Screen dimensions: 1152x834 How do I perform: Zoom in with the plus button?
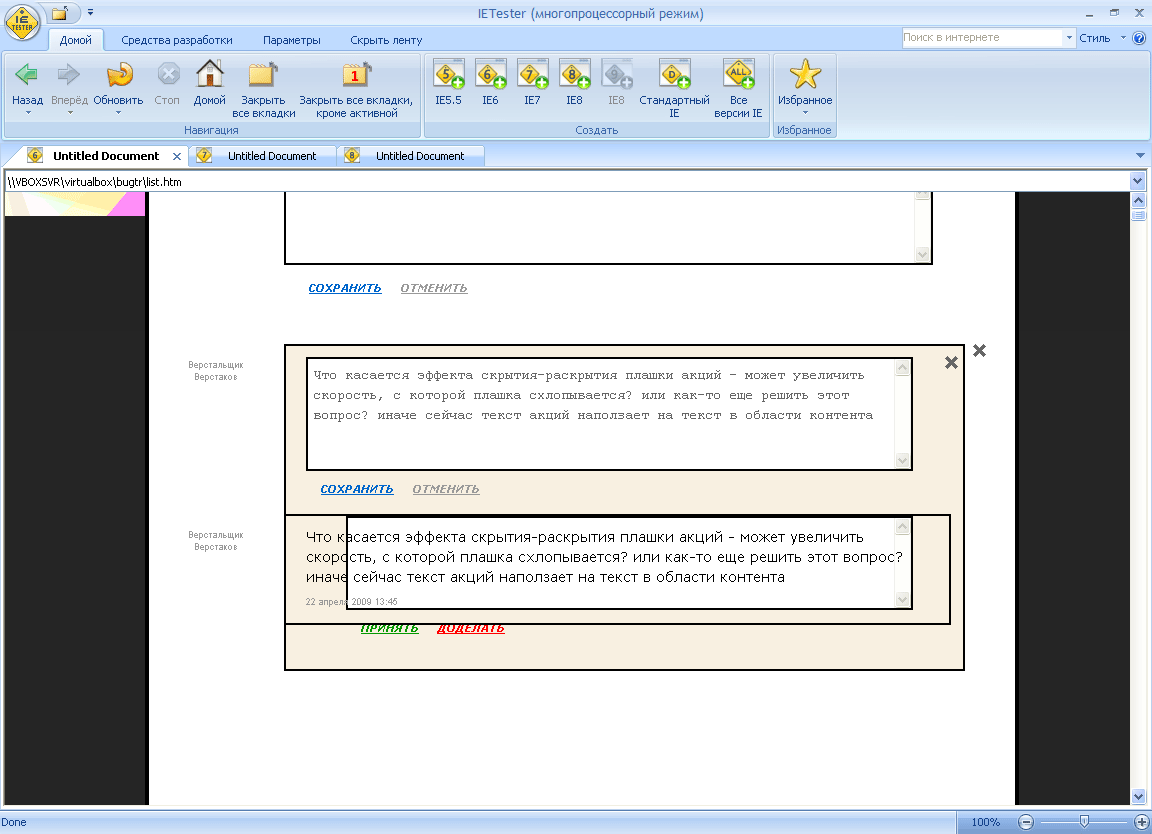click(1142, 822)
